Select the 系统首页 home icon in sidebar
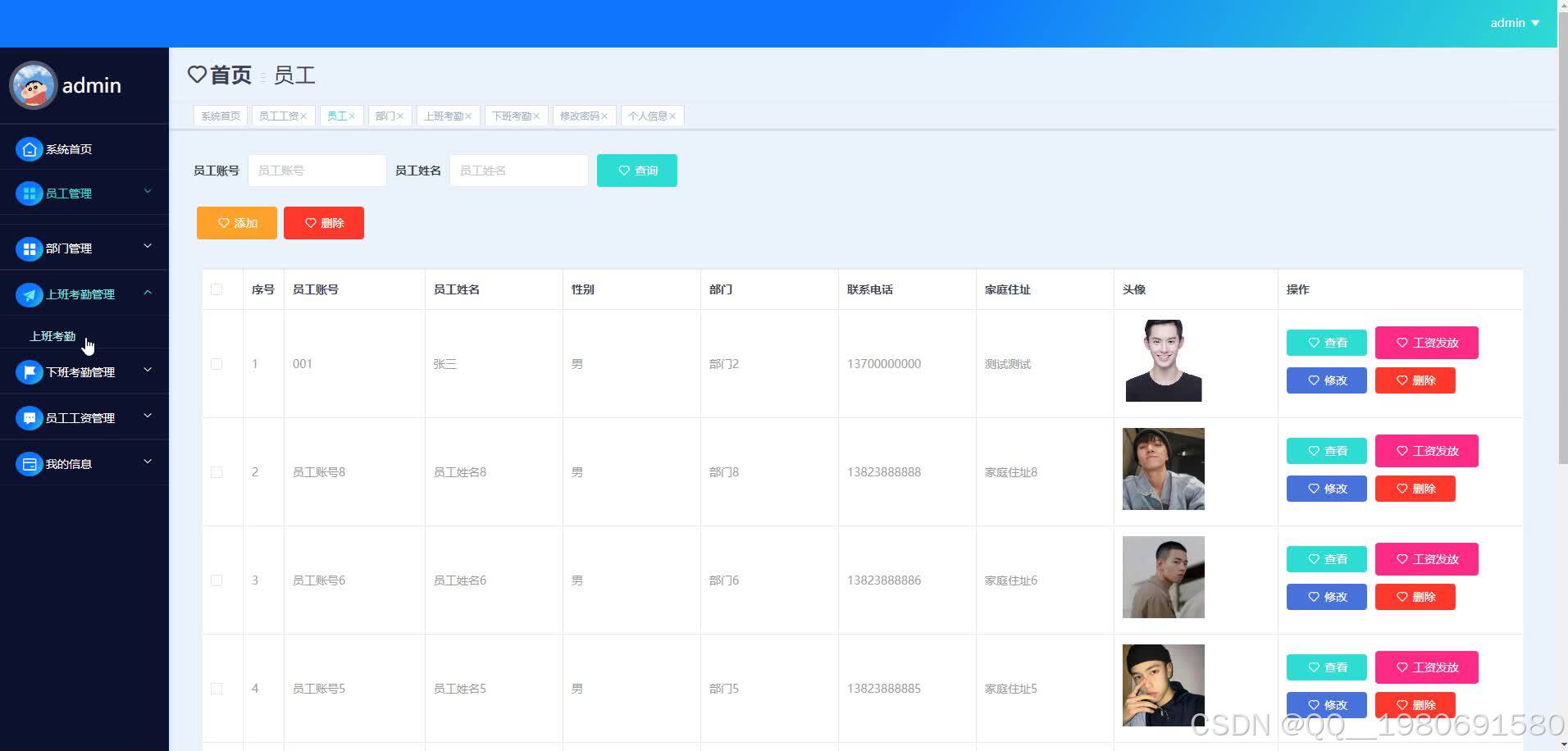The image size is (1568, 751). 29,148
